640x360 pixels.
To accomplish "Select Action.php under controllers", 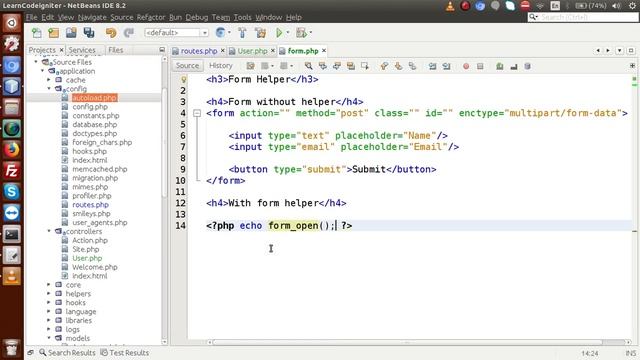I will coord(90,240).
